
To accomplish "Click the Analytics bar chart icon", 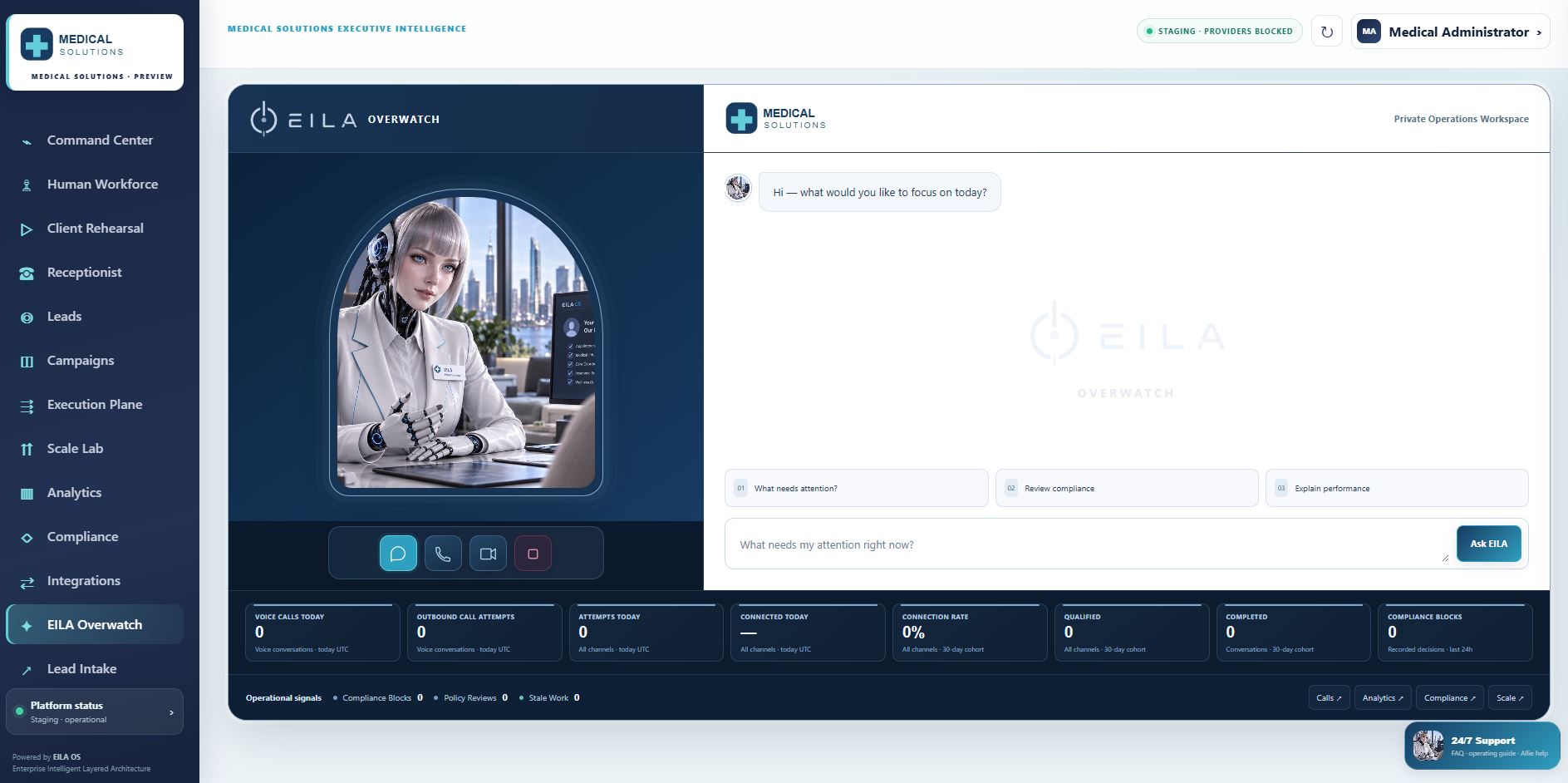I will (x=27, y=493).
